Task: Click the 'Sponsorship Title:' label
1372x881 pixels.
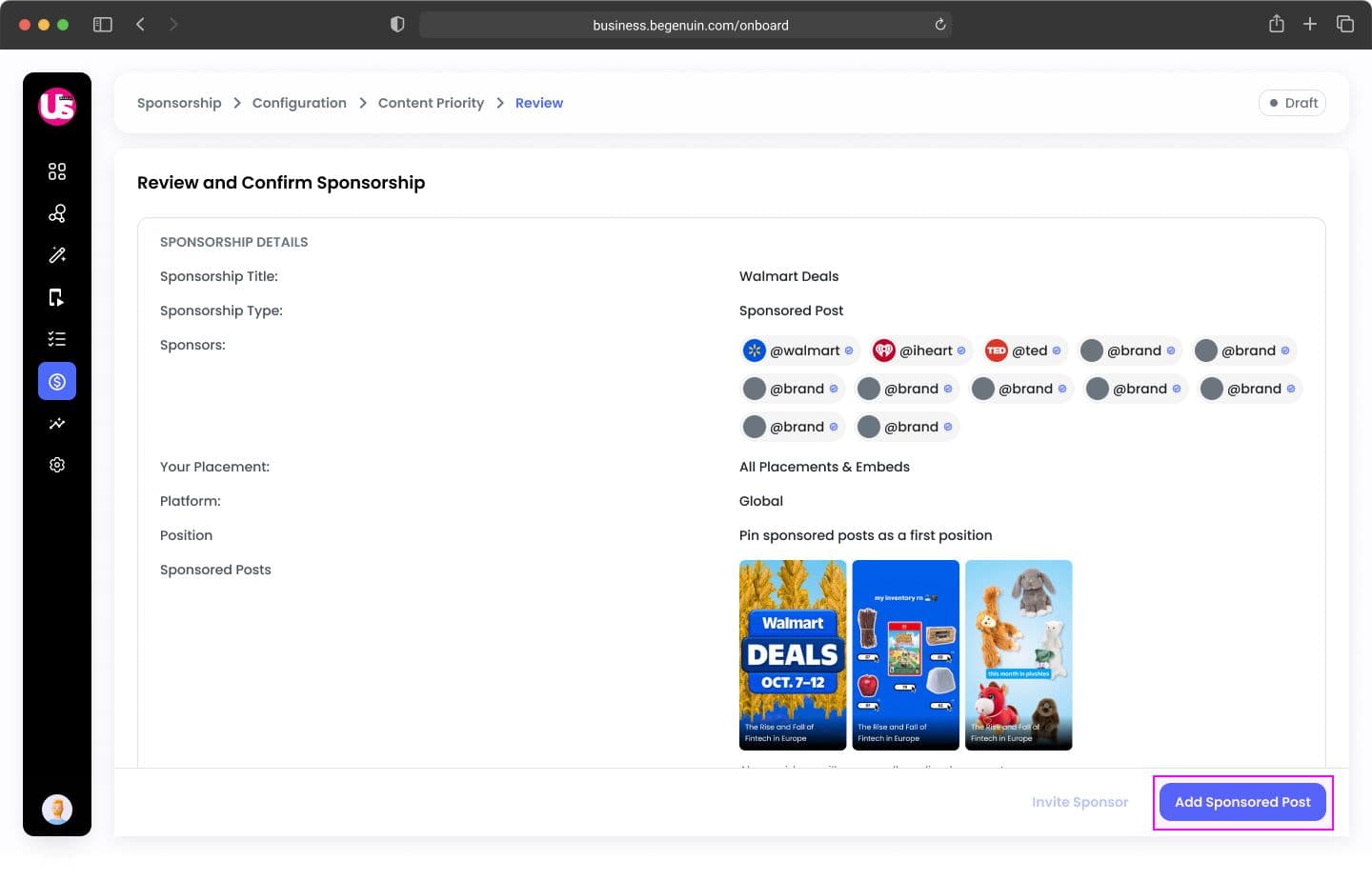Action: [x=219, y=276]
